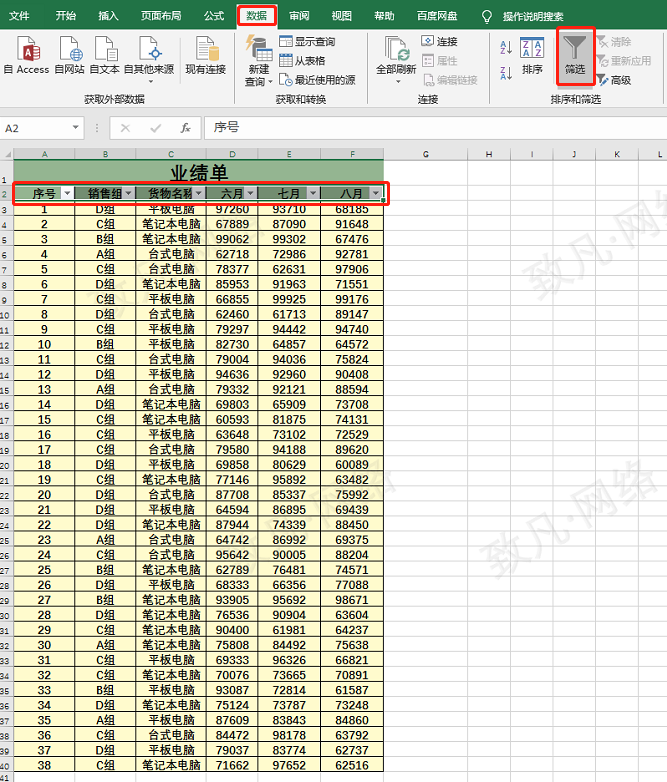Click cell with value 98178
The height and width of the screenshot is (782, 667).
coord(289,735)
